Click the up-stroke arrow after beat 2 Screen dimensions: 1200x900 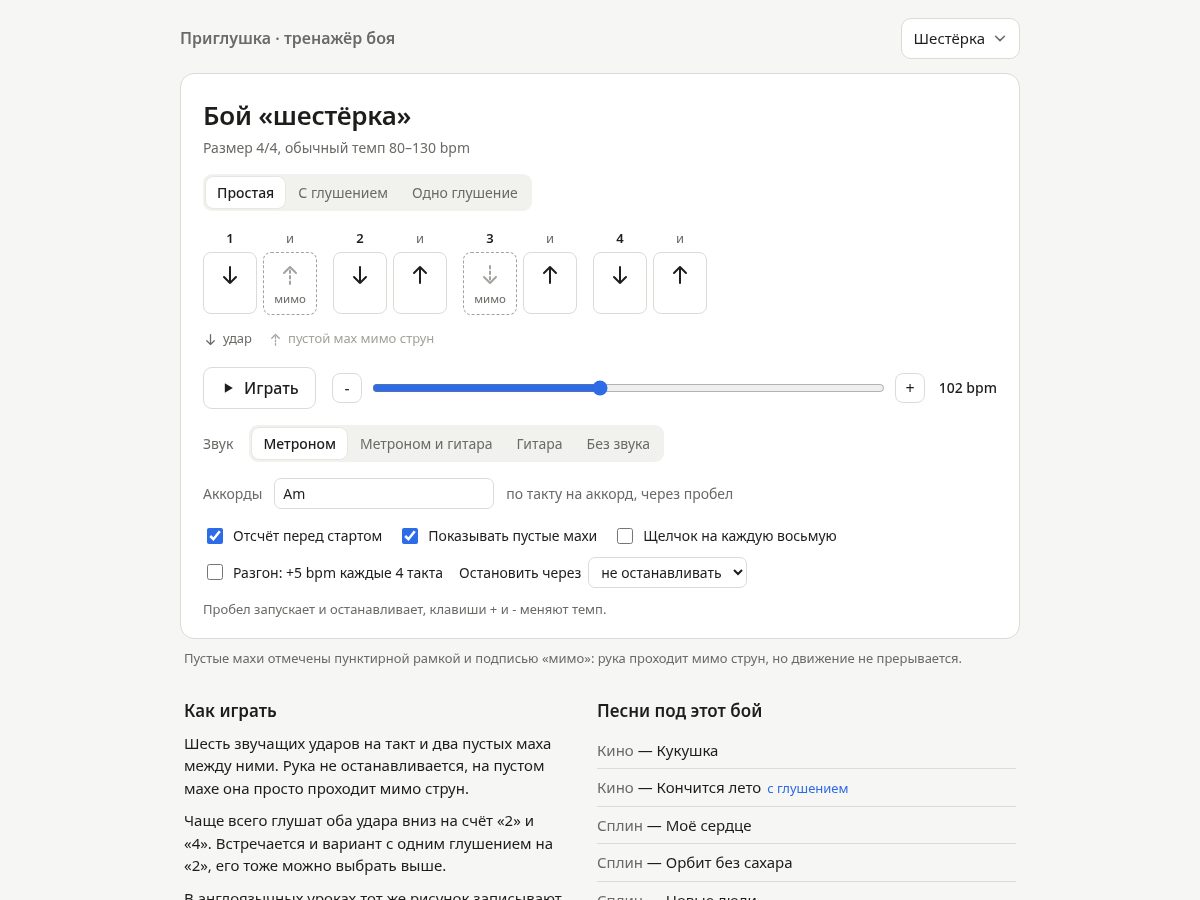pyautogui.click(x=420, y=283)
